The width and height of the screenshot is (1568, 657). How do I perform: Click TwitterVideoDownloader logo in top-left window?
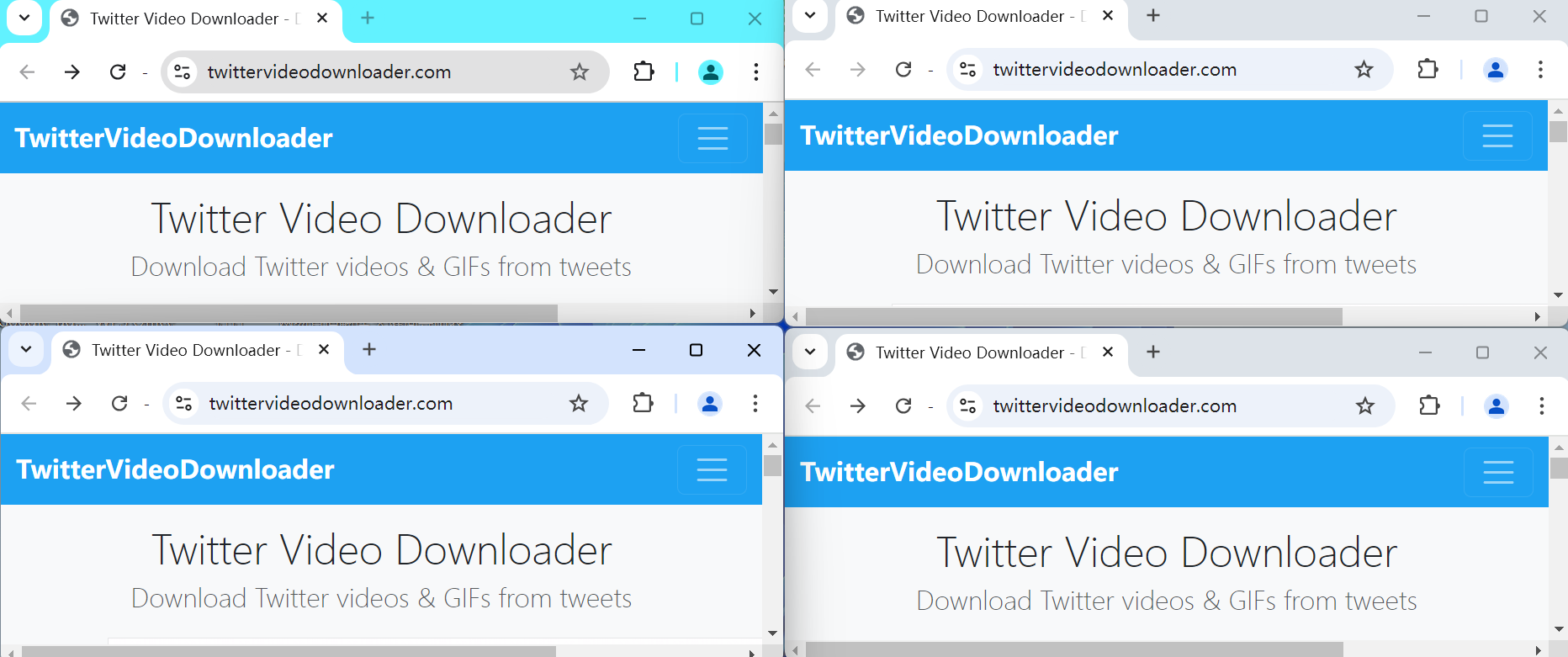(x=173, y=138)
